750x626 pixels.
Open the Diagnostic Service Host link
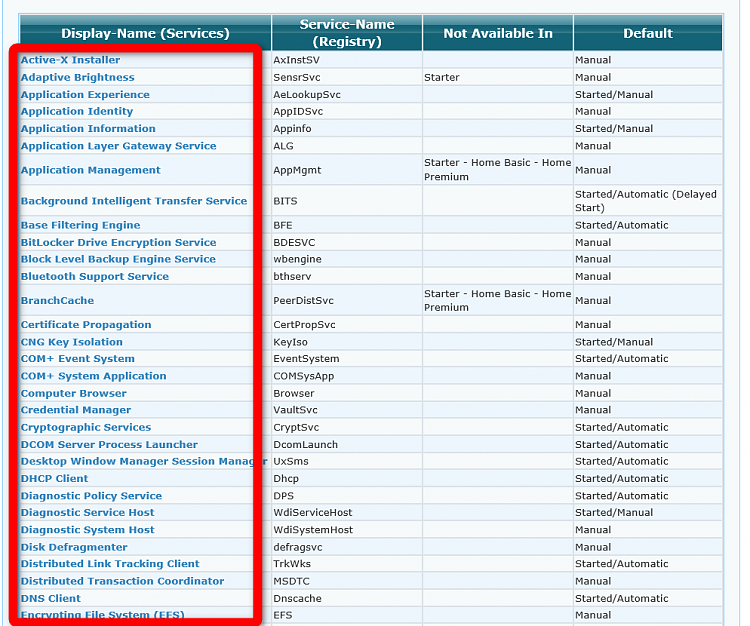(x=88, y=512)
